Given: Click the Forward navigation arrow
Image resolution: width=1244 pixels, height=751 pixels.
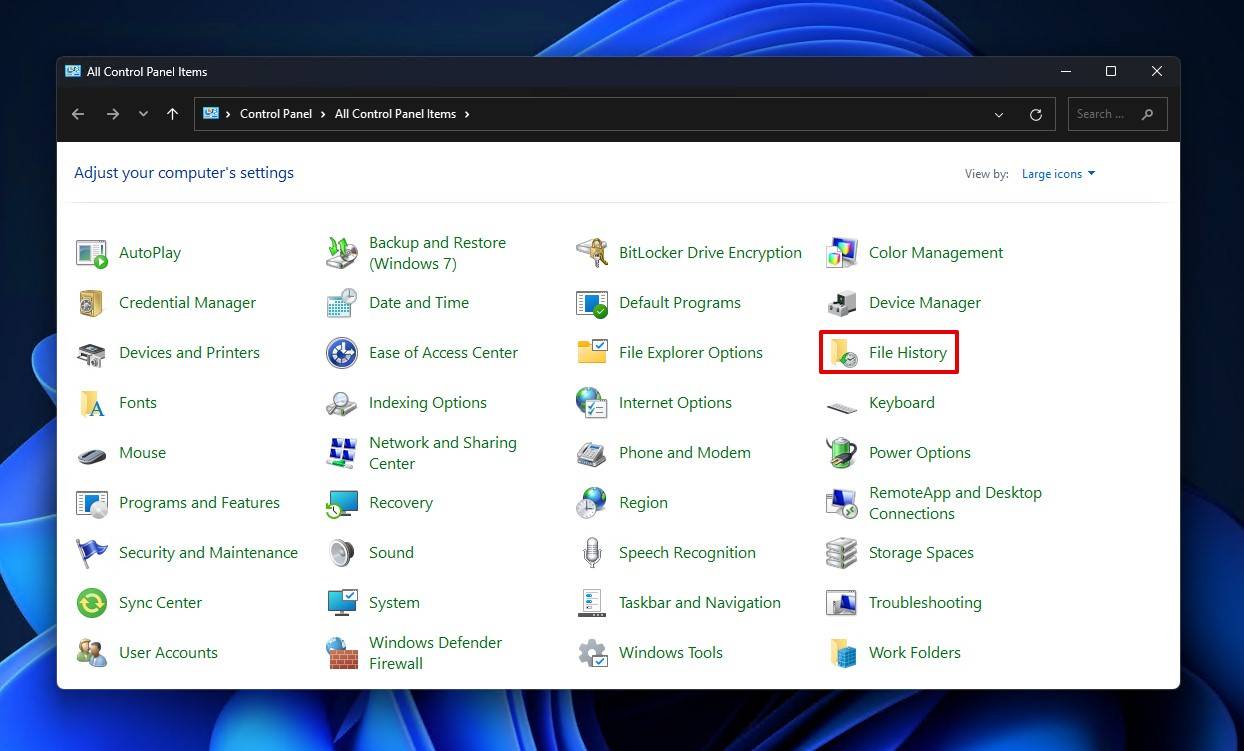Looking at the screenshot, I should point(113,114).
